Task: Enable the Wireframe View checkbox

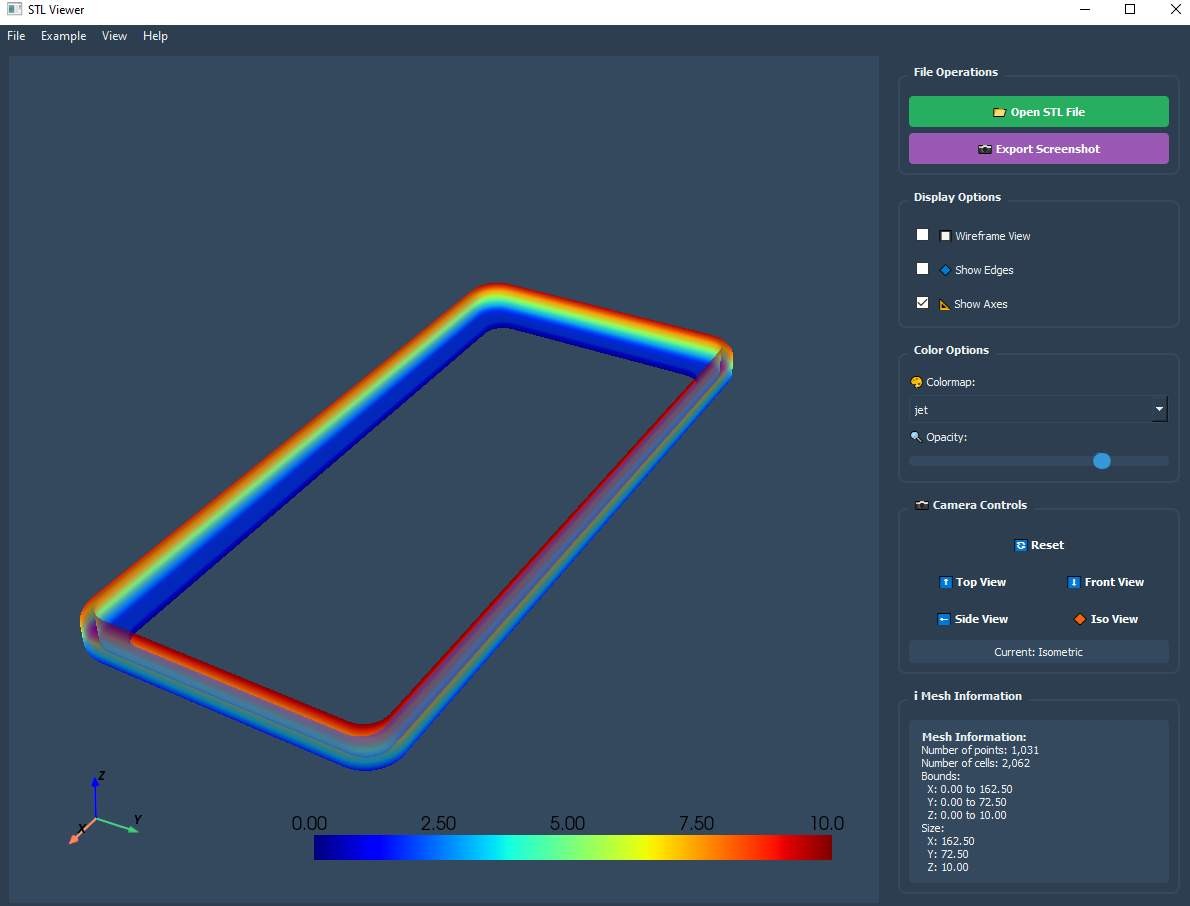Action: pos(923,235)
